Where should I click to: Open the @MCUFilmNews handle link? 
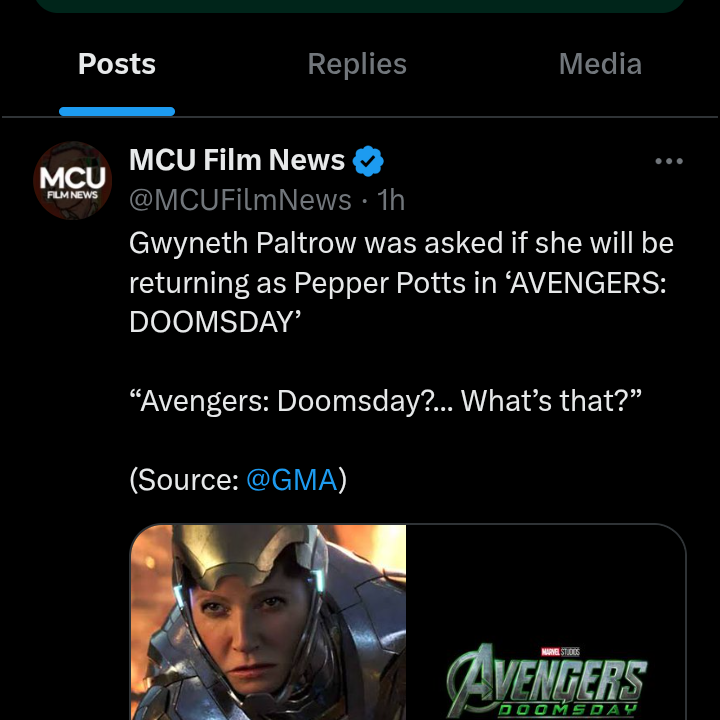click(x=240, y=200)
